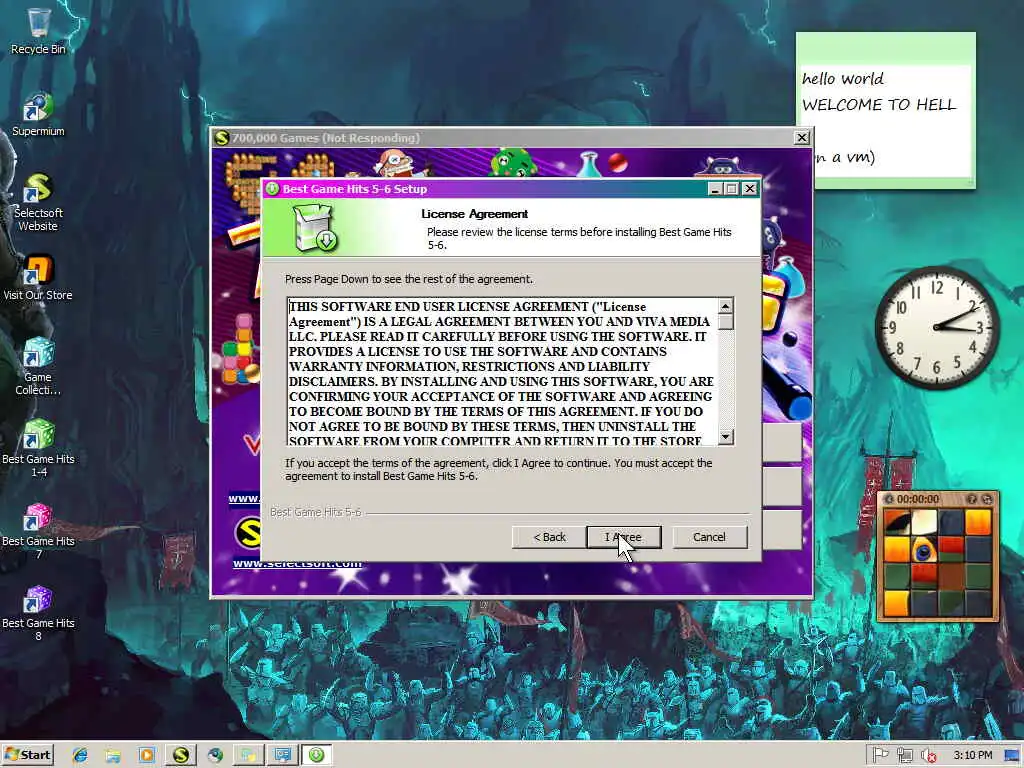This screenshot has width=1024, height=768.
Task: Switch to the 700,000 Games taskbar item
Action: click(x=181, y=756)
